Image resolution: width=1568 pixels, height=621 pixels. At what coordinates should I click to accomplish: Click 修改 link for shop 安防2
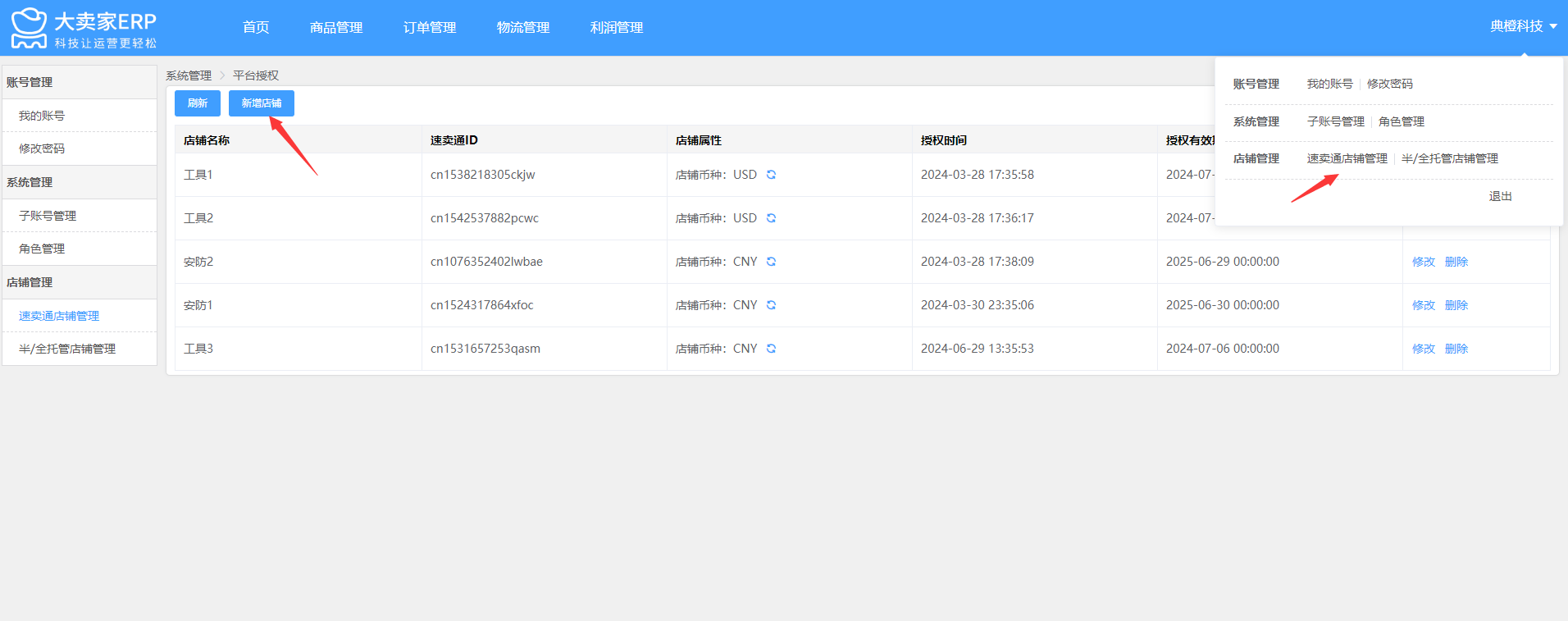pyautogui.click(x=1424, y=262)
